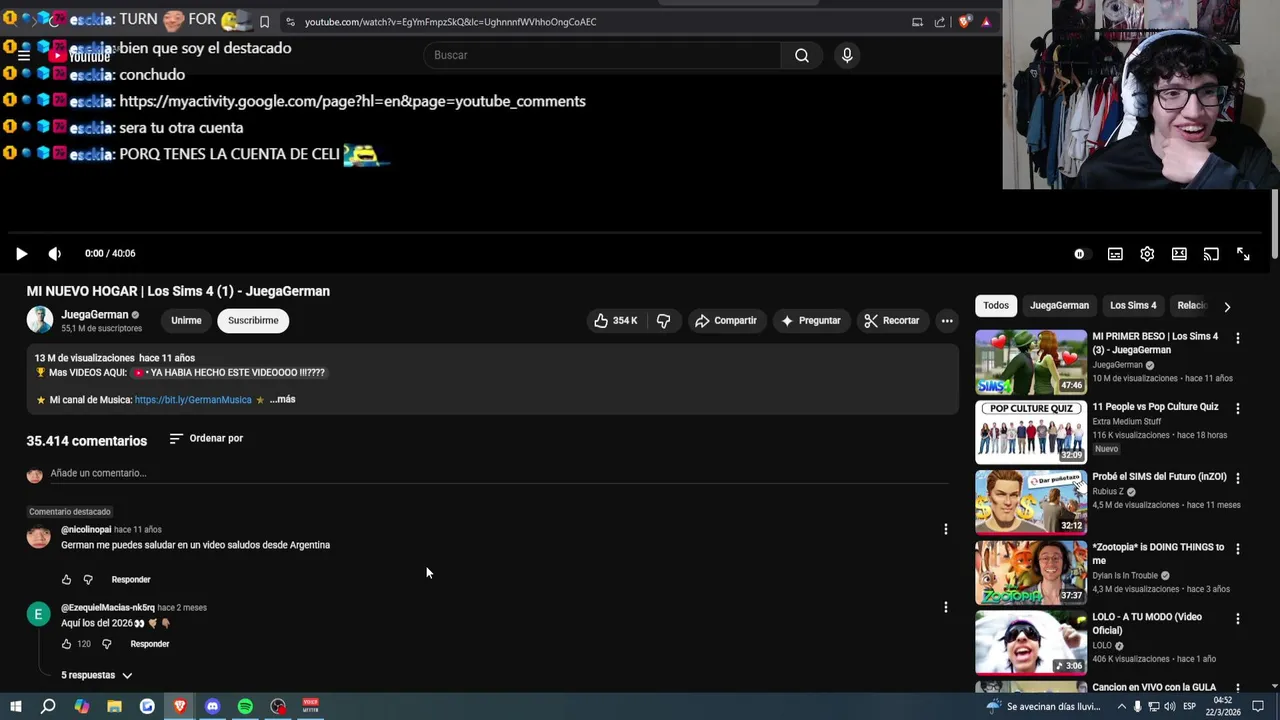Click the Añade un comentario field
Screen dimensions: 1280x720
click(500, 474)
